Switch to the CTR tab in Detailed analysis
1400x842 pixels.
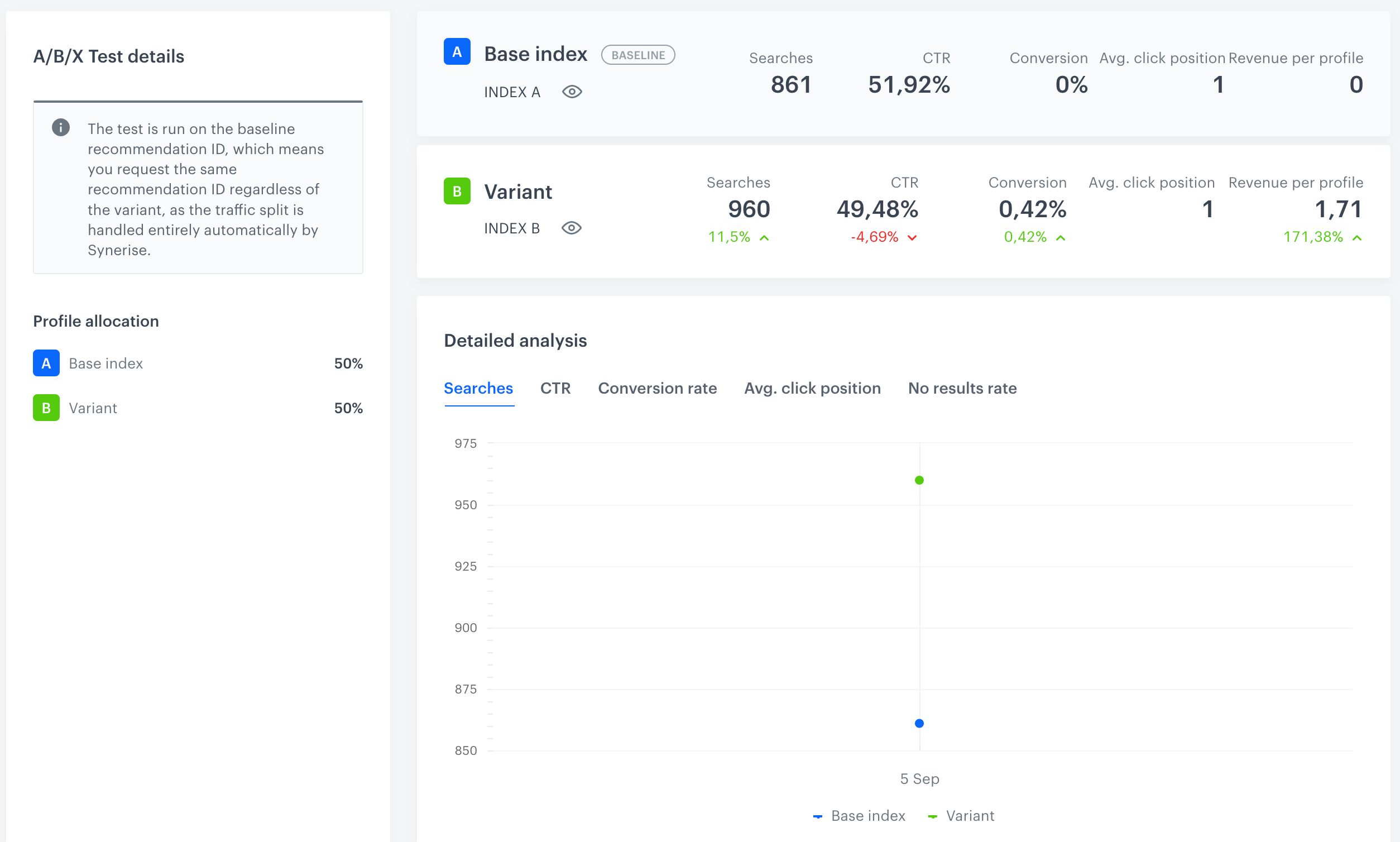coord(555,388)
